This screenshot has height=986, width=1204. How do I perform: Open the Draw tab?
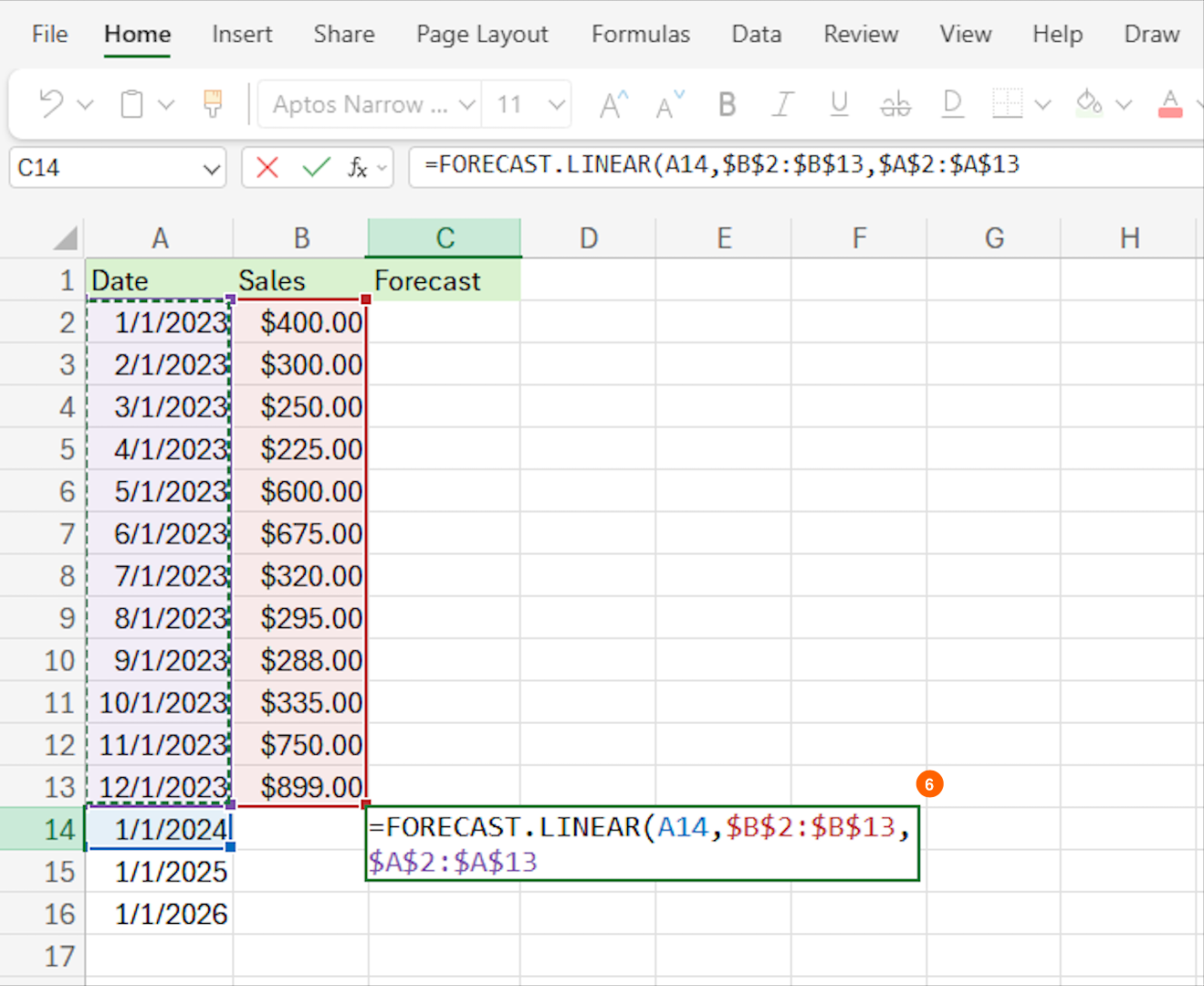point(1152,34)
